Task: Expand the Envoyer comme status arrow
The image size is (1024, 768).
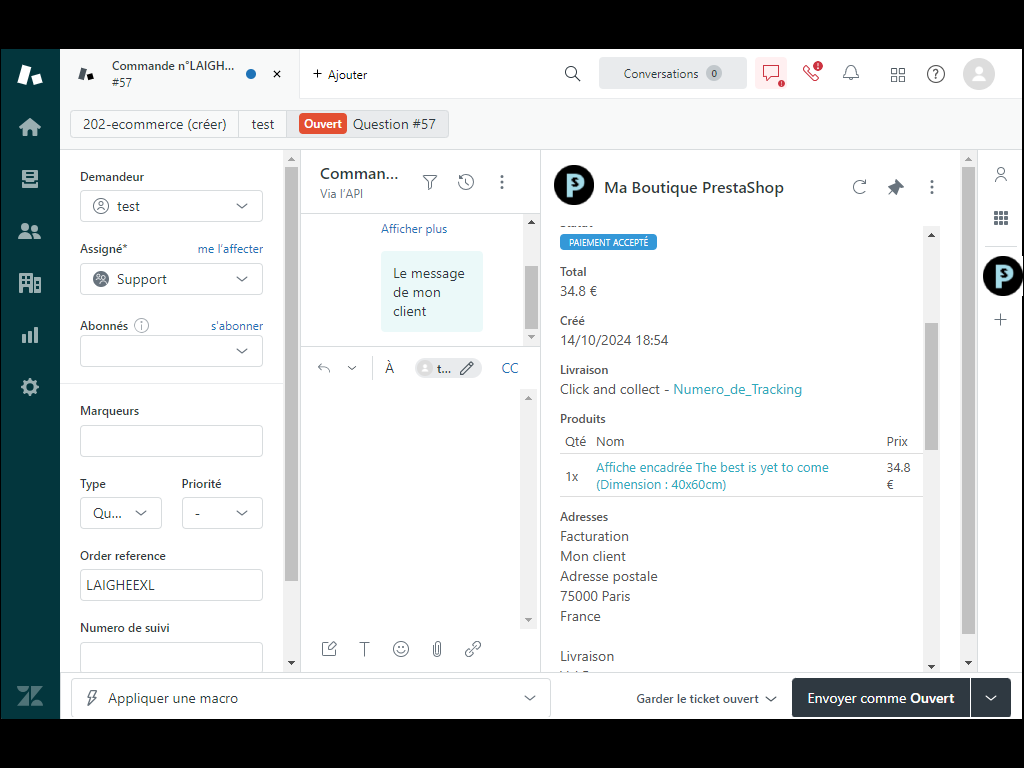Action: pyautogui.click(x=990, y=698)
